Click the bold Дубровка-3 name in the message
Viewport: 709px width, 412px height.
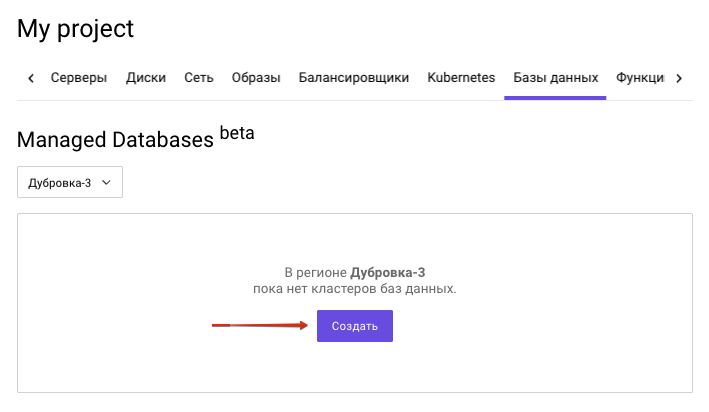(x=394, y=273)
